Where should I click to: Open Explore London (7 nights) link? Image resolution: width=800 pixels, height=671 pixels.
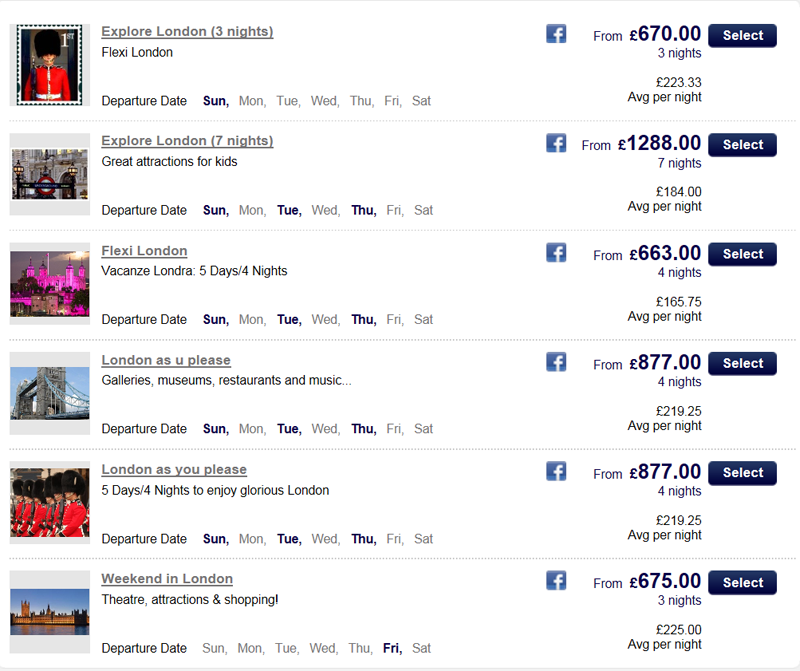[x=187, y=141]
